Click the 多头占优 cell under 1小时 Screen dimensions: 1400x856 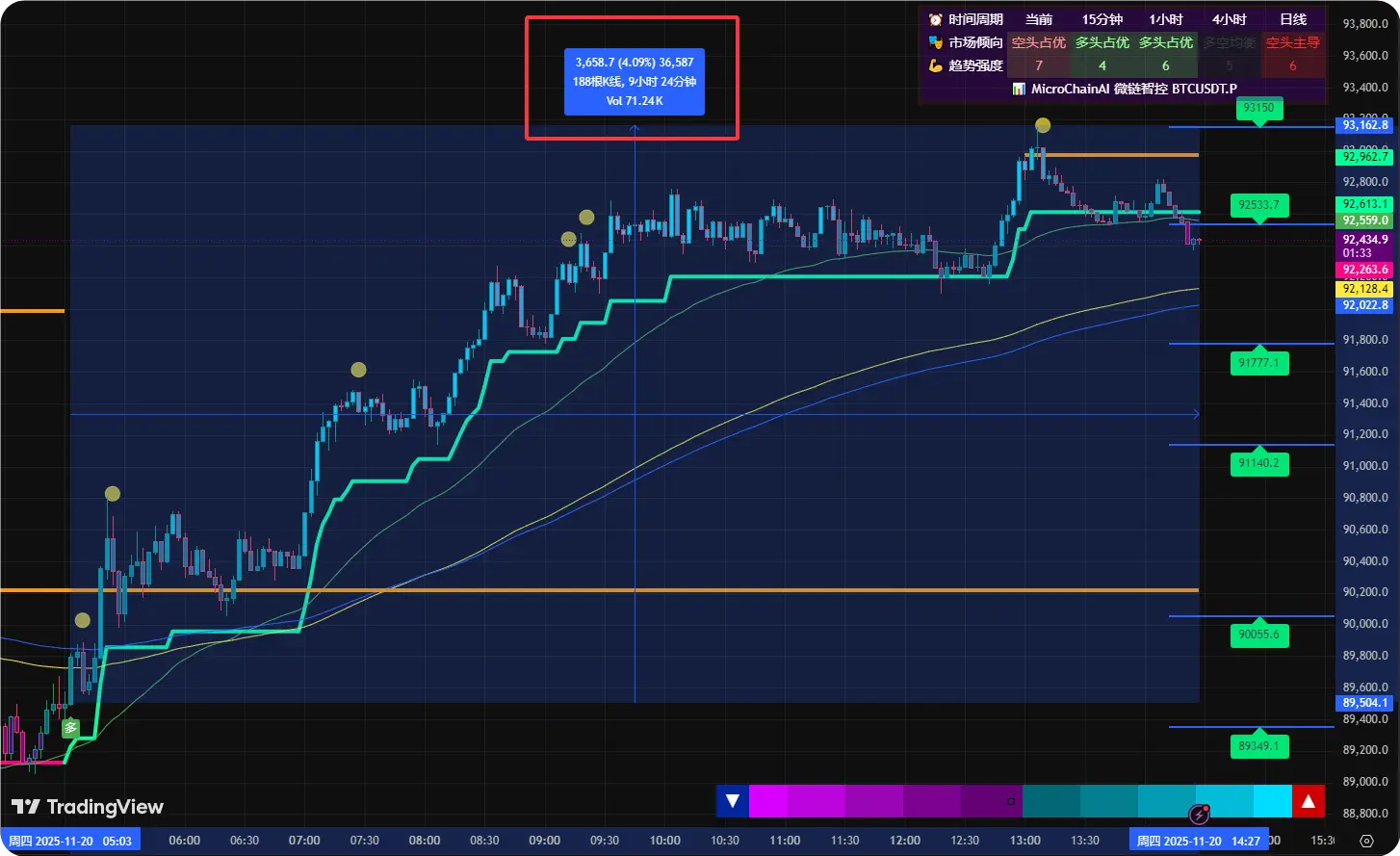point(1166,42)
